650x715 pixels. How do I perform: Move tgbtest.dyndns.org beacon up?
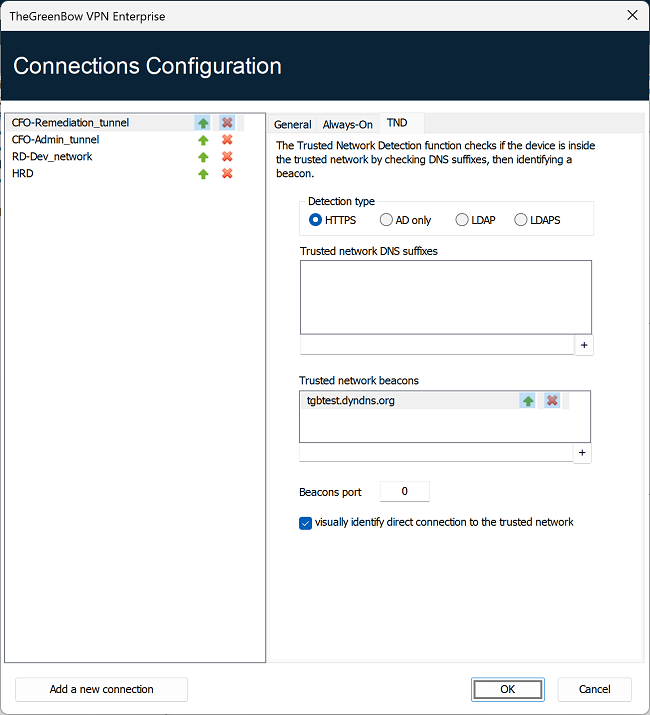coord(528,401)
